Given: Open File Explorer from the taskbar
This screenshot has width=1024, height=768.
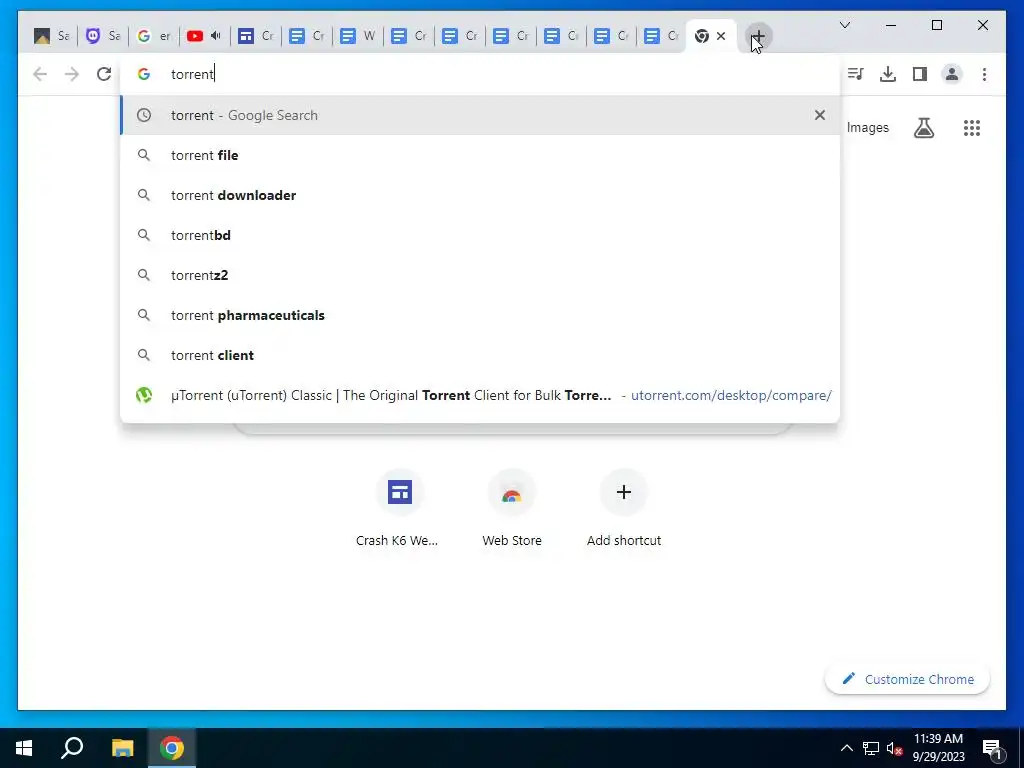Looking at the screenshot, I should point(122,748).
